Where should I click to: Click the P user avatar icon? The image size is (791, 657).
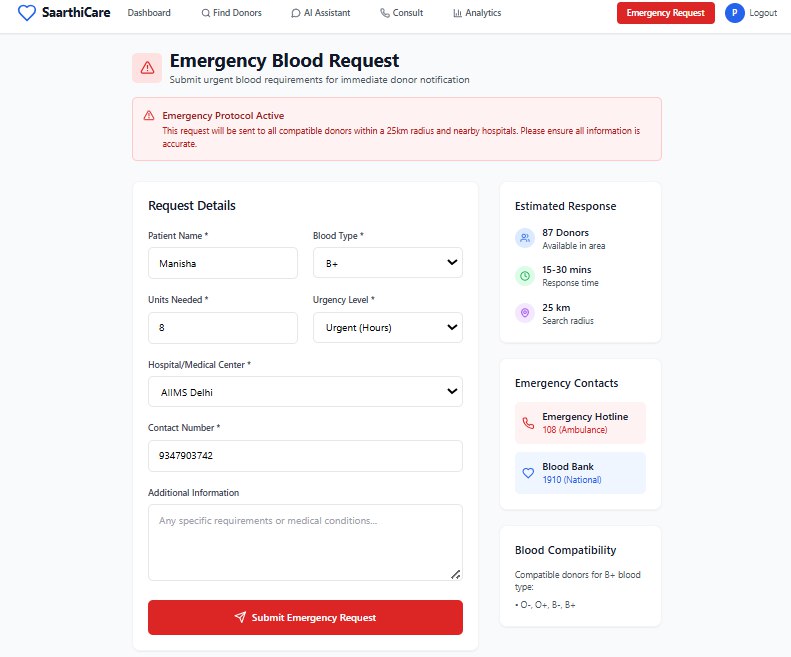point(734,13)
